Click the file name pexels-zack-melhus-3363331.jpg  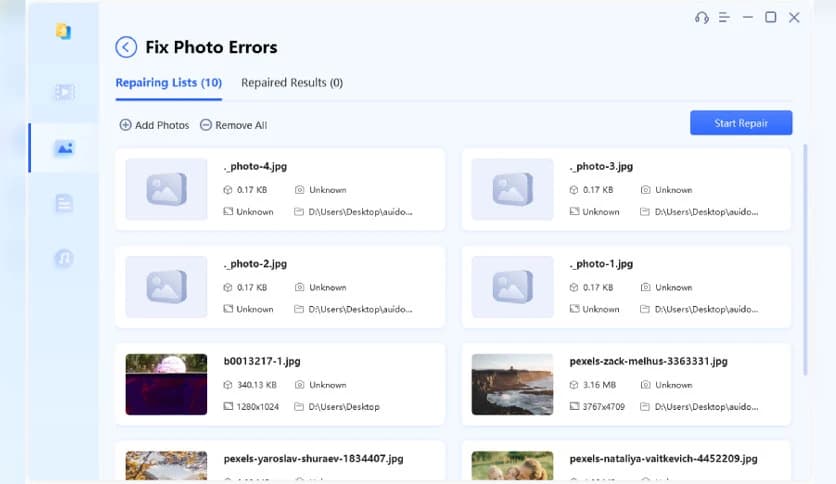648,361
